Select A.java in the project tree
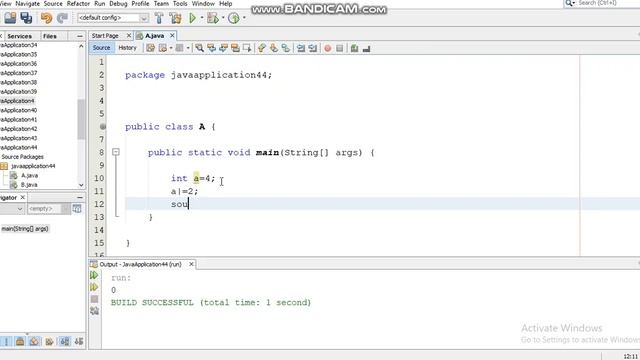This screenshot has width=640, height=360. (29, 176)
